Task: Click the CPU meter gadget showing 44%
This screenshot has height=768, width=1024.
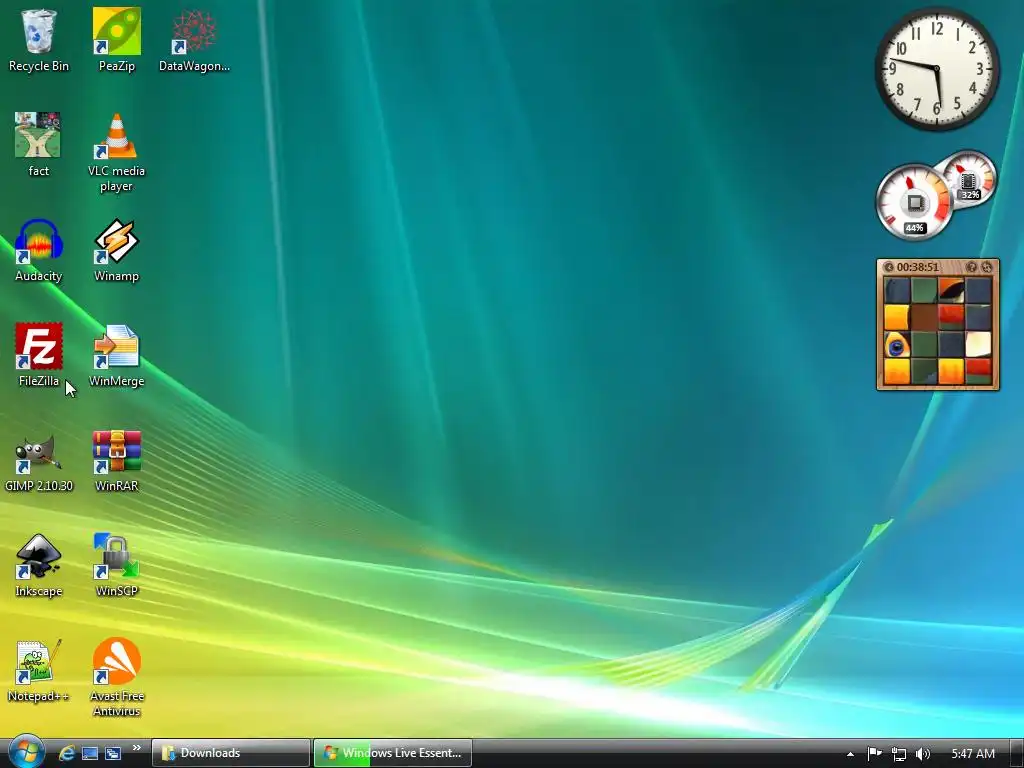Action: pos(914,202)
